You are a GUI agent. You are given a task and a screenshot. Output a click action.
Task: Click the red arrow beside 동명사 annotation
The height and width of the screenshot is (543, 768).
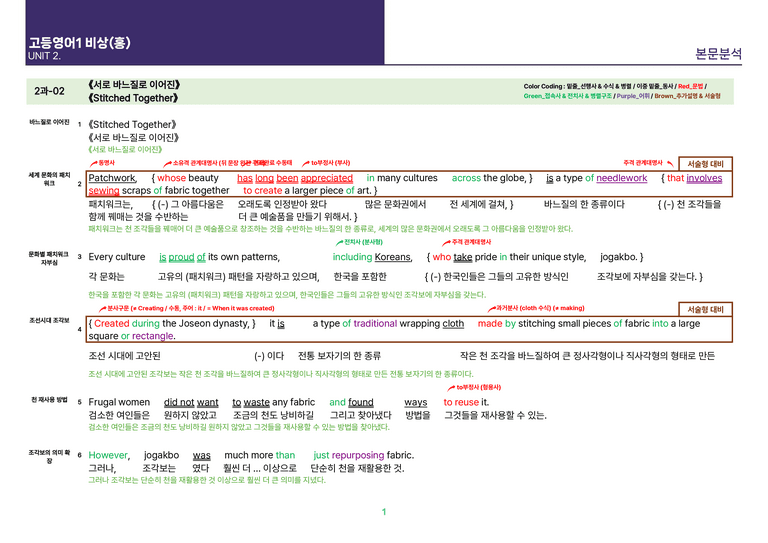[x=94, y=163]
